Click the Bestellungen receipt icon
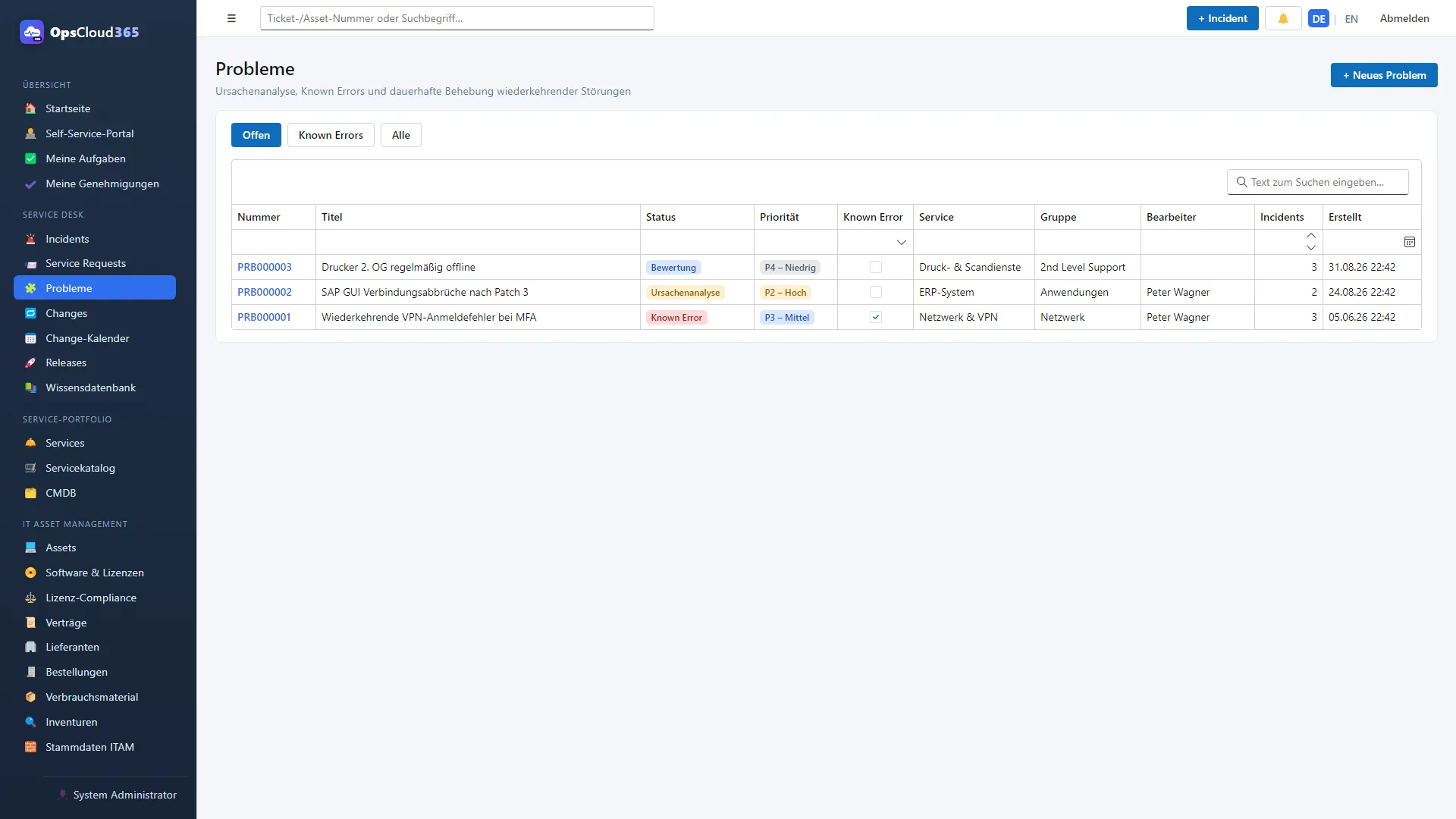Image resolution: width=1456 pixels, height=819 pixels. click(x=30, y=672)
